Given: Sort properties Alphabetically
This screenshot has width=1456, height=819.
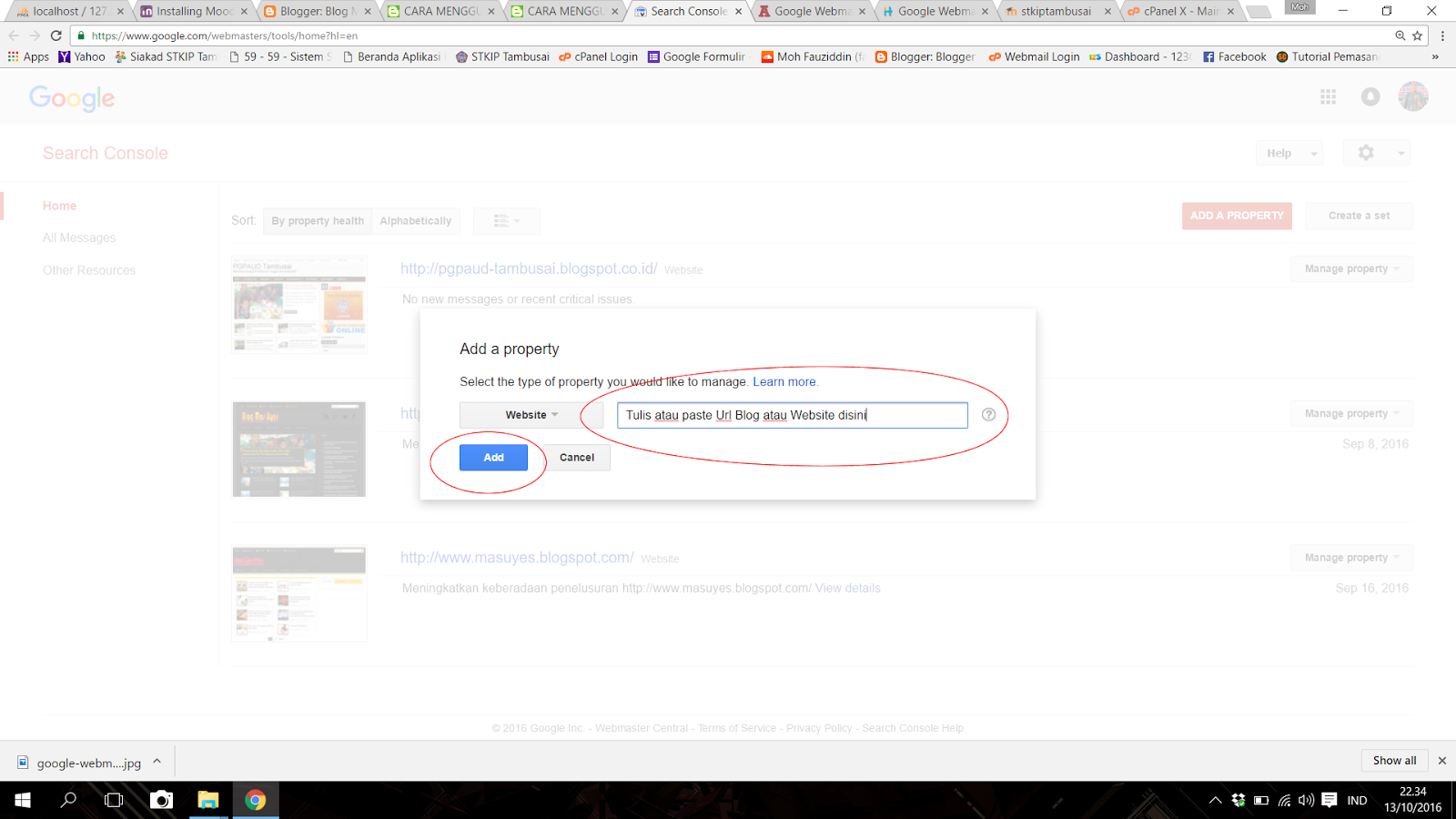Looking at the screenshot, I should tap(416, 220).
